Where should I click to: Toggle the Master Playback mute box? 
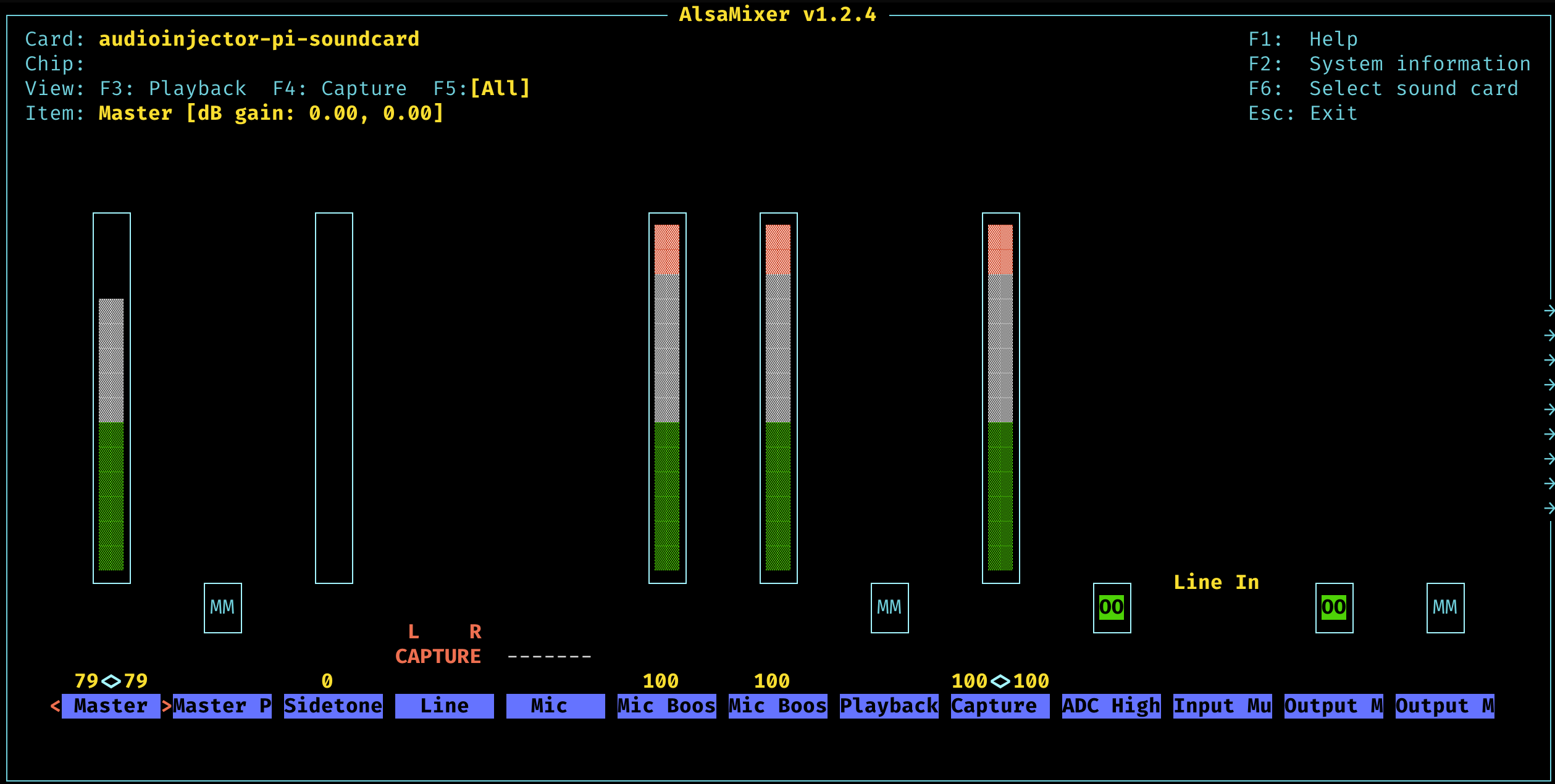(x=222, y=607)
